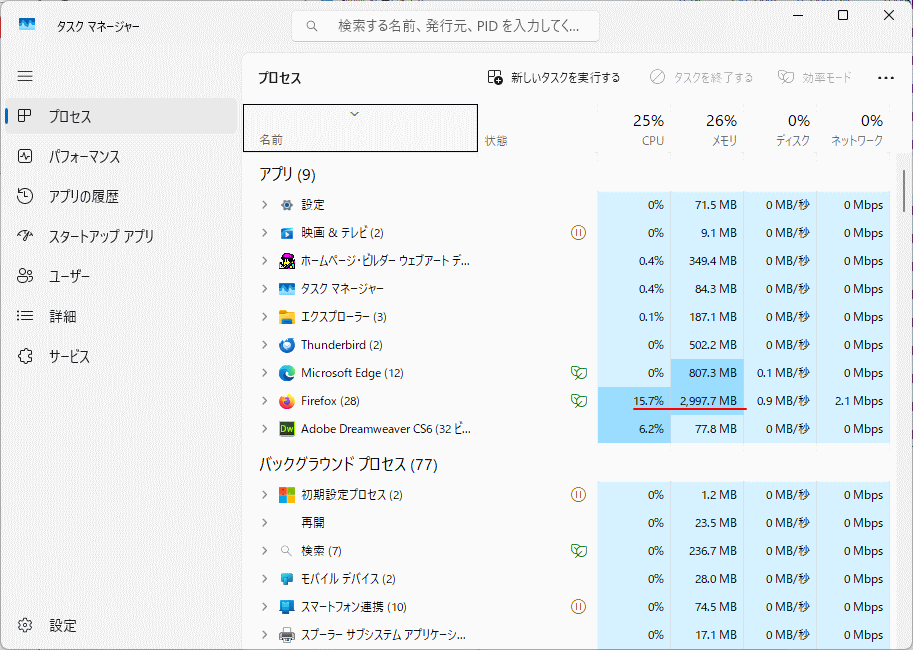Screen dimensions: 913x650
Task: Click the Firefox app icon
Action: coord(286,401)
